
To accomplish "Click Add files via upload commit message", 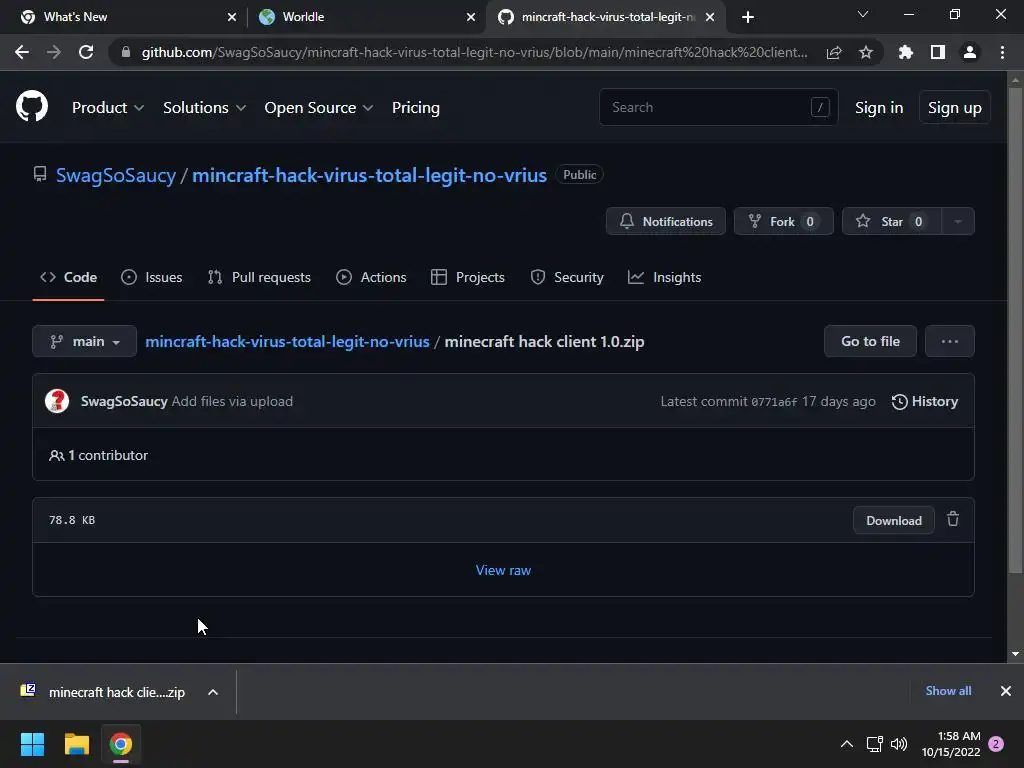I will click(x=232, y=401).
